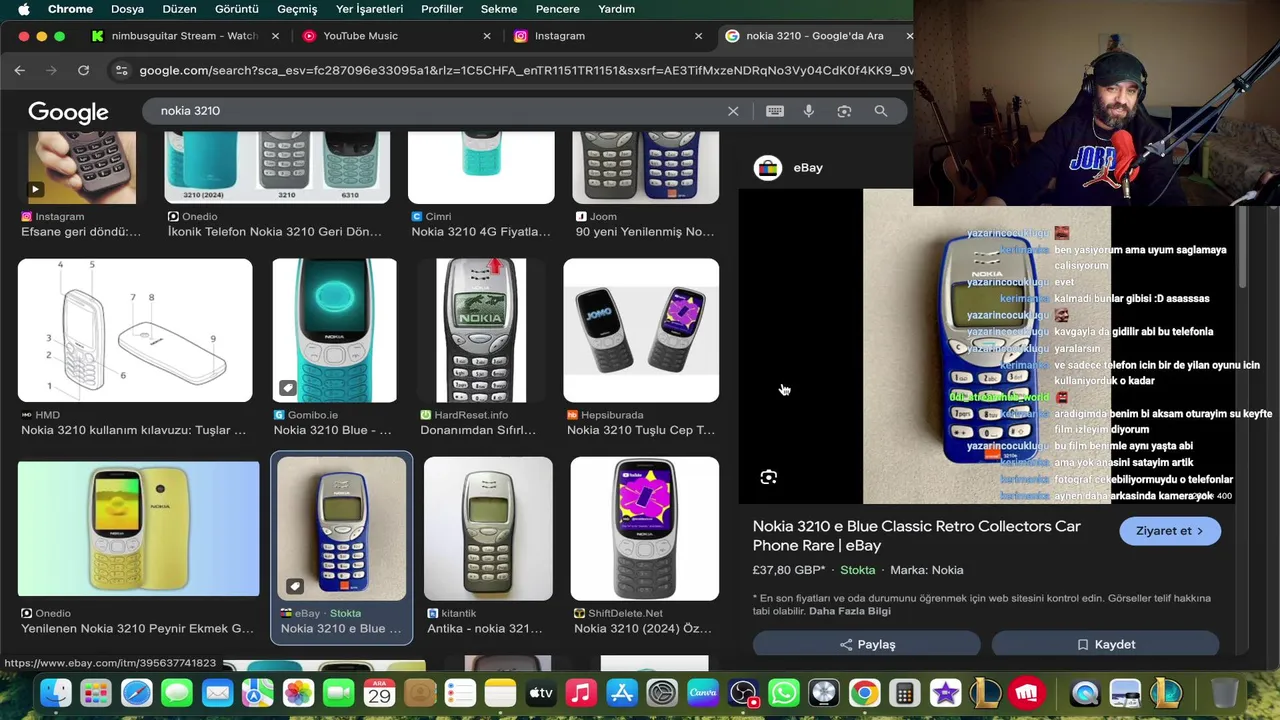Open Joom 90 yeni Yenilenmiş result

[x=645, y=232]
